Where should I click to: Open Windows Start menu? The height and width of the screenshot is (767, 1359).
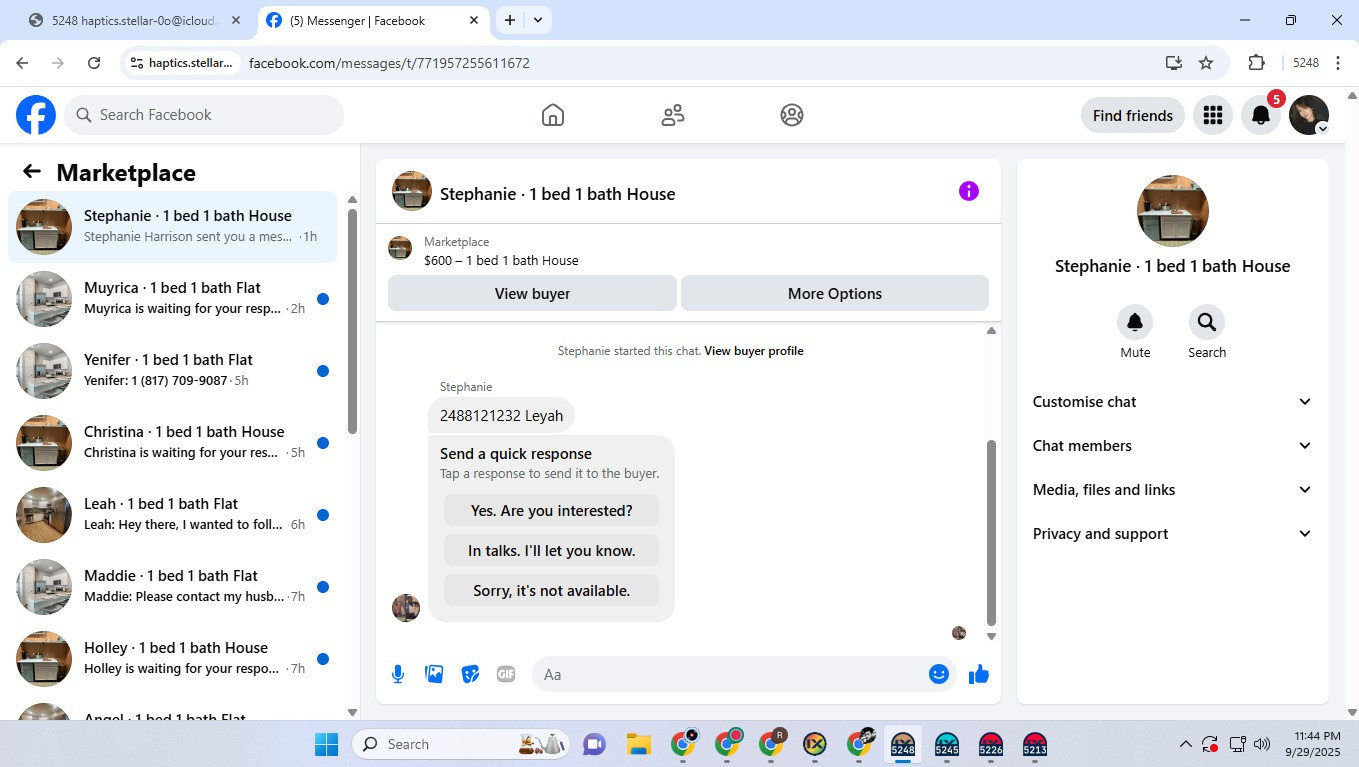[326, 744]
